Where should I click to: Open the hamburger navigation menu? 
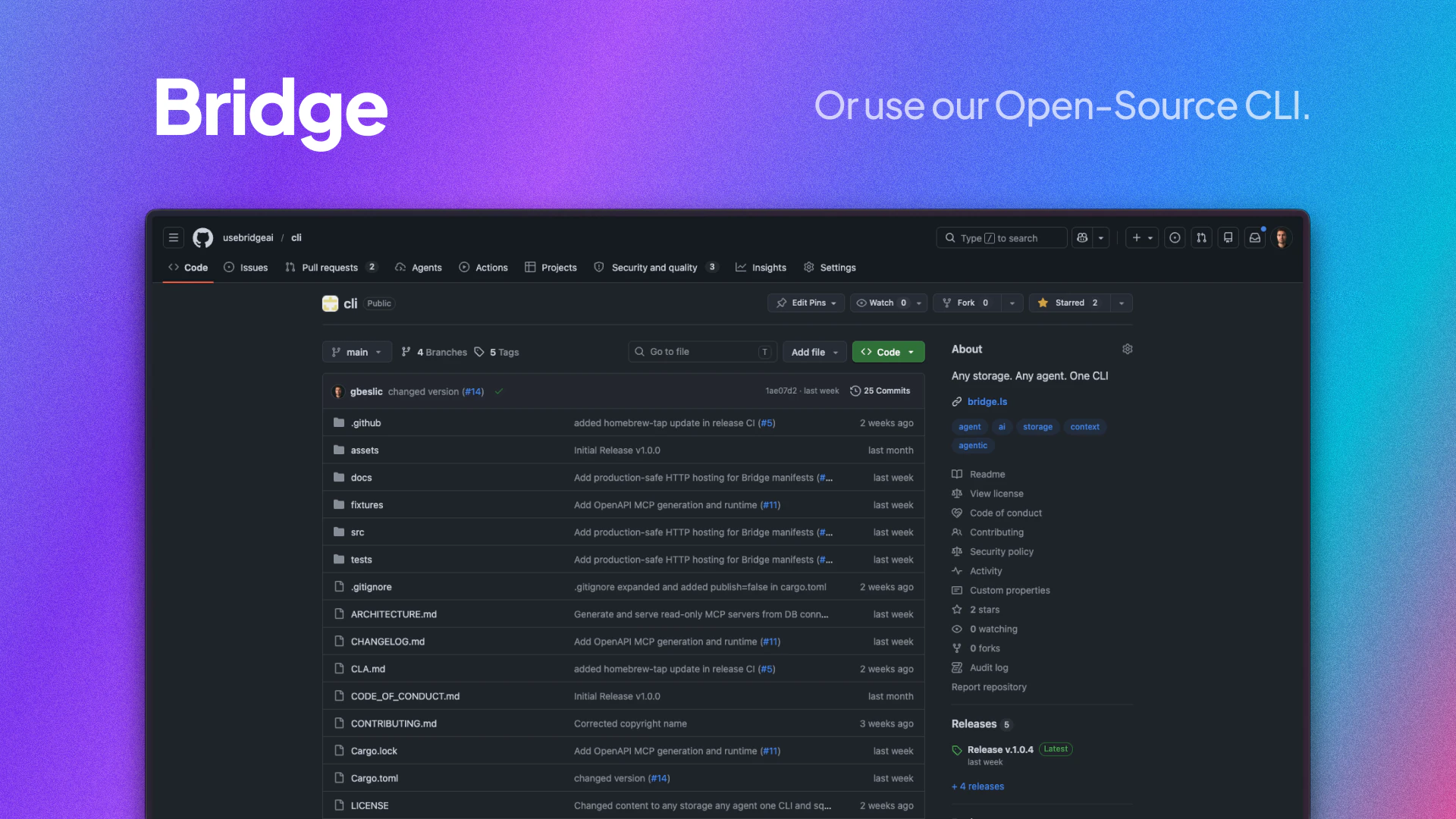[173, 237]
